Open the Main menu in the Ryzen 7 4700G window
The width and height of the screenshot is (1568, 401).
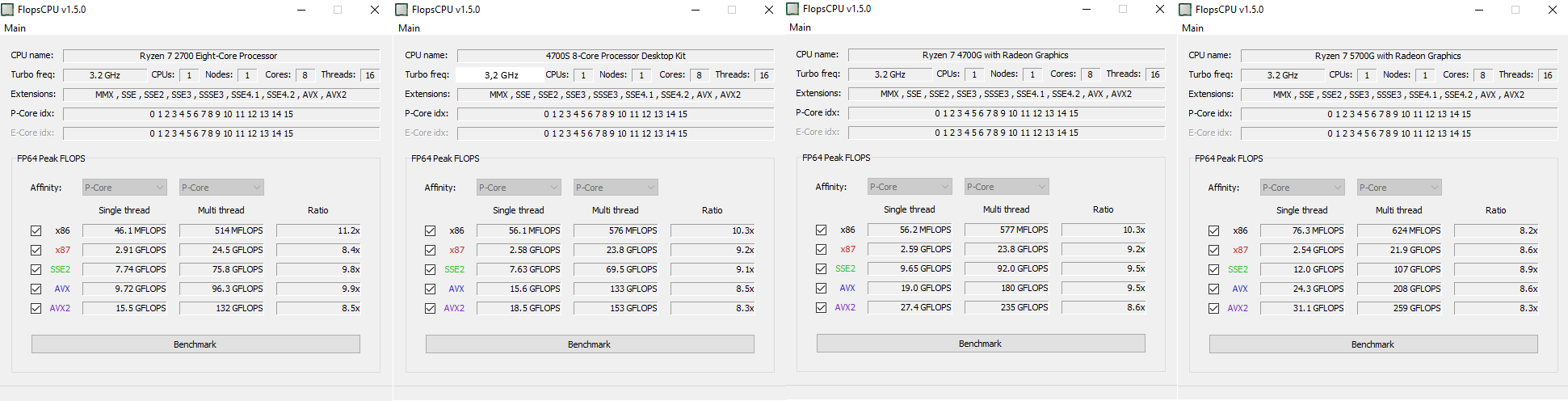[x=800, y=27]
